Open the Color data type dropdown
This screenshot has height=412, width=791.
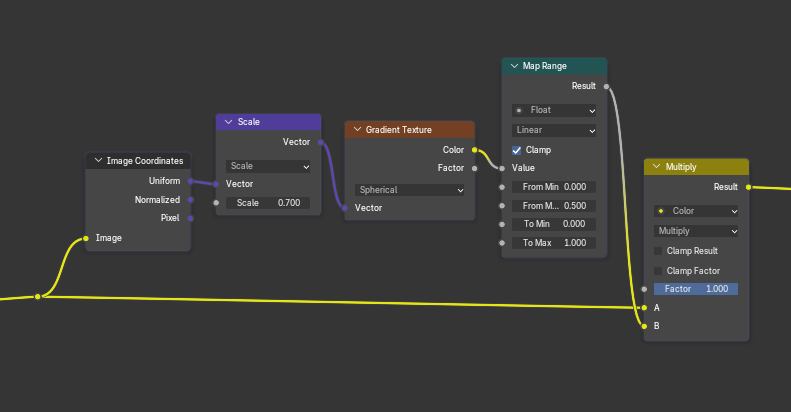(x=696, y=211)
